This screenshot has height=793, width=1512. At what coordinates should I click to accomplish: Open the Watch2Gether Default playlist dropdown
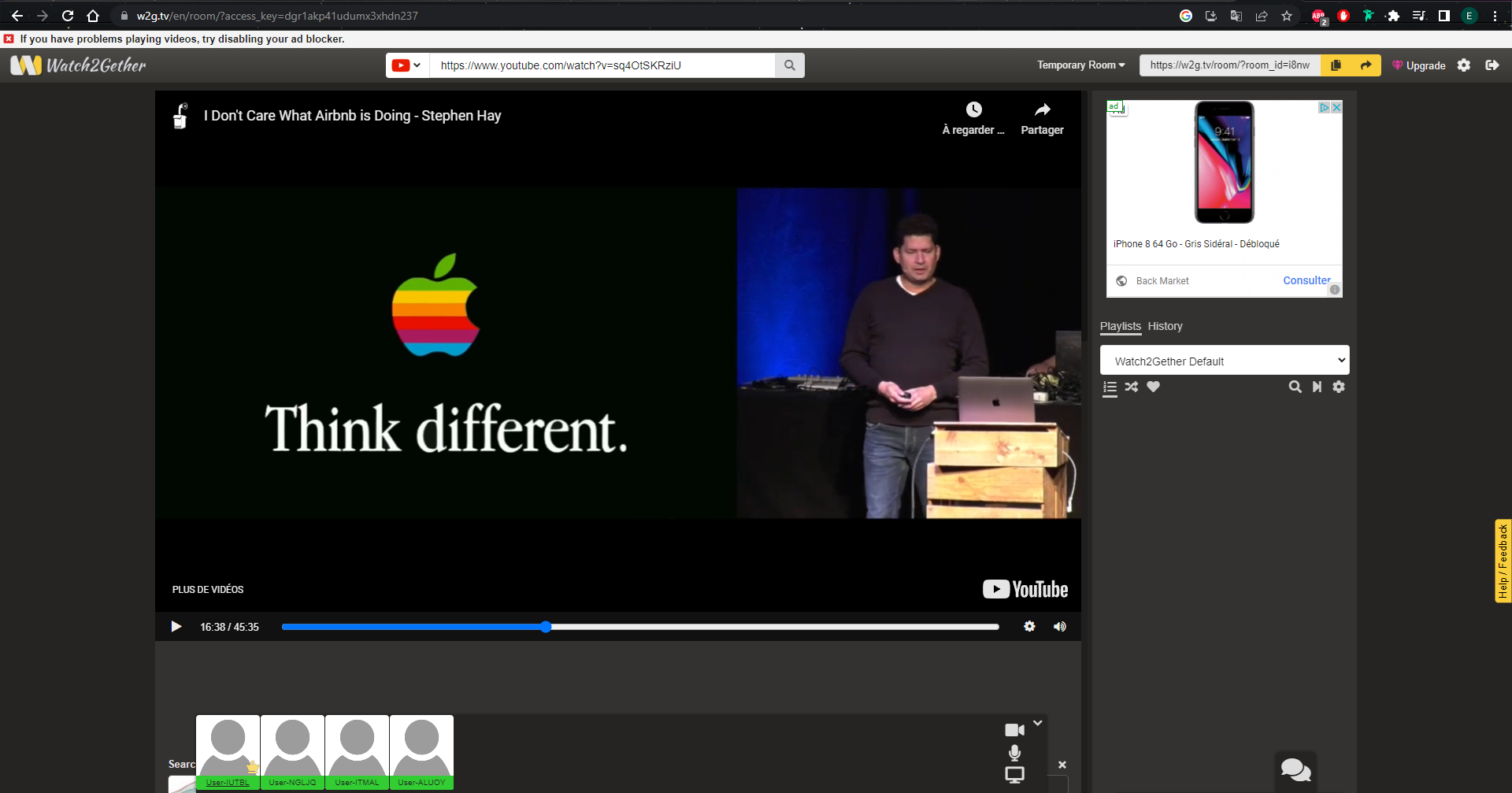point(1225,361)
